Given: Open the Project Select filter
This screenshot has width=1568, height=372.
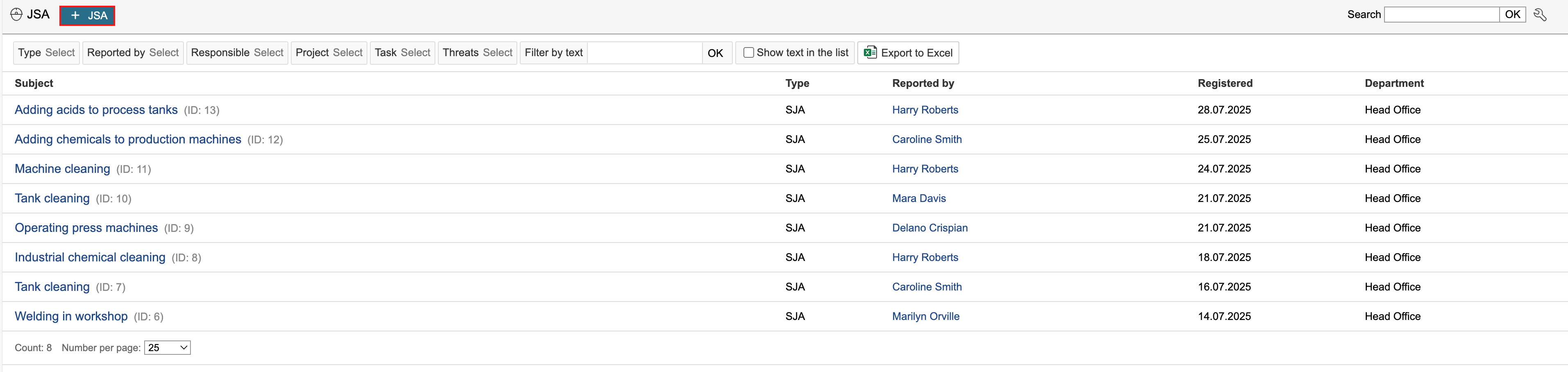Looking at the screenshot, I should 329,52.
